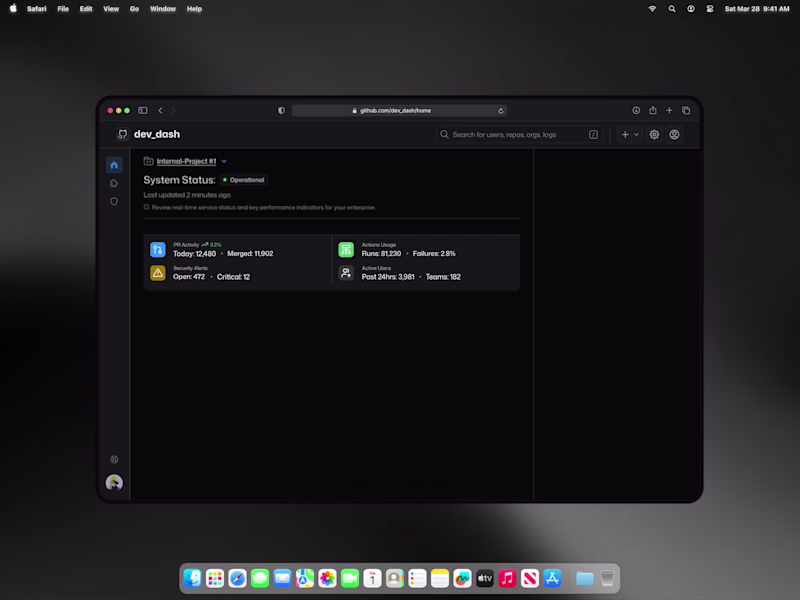Open the dev_dash title link

pos(157,134)
